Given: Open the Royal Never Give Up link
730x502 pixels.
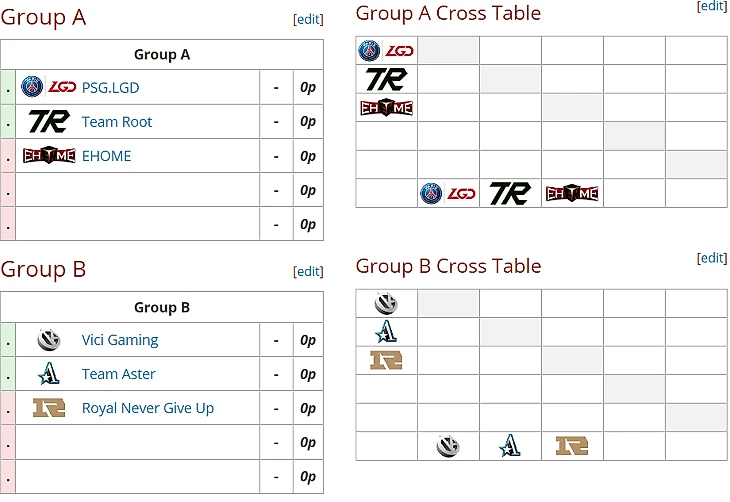Looking at the screenshot, I should click(147, 408).
